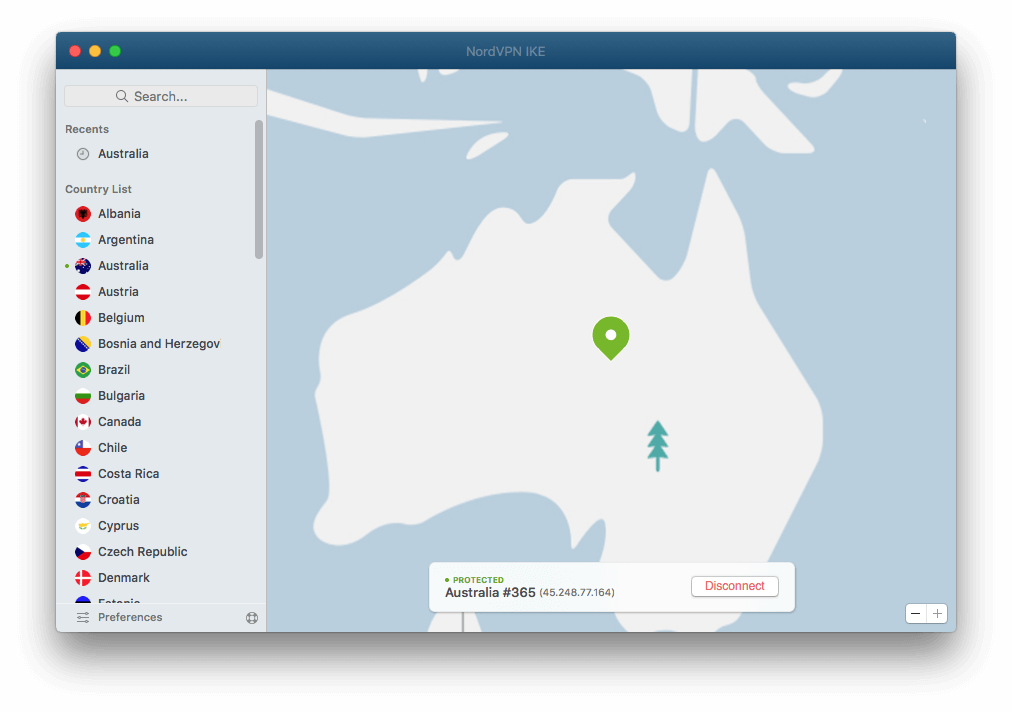Screen dimensions: 1012x712
Task: Close the NordVPN window with red button
Action: (75, 51)
